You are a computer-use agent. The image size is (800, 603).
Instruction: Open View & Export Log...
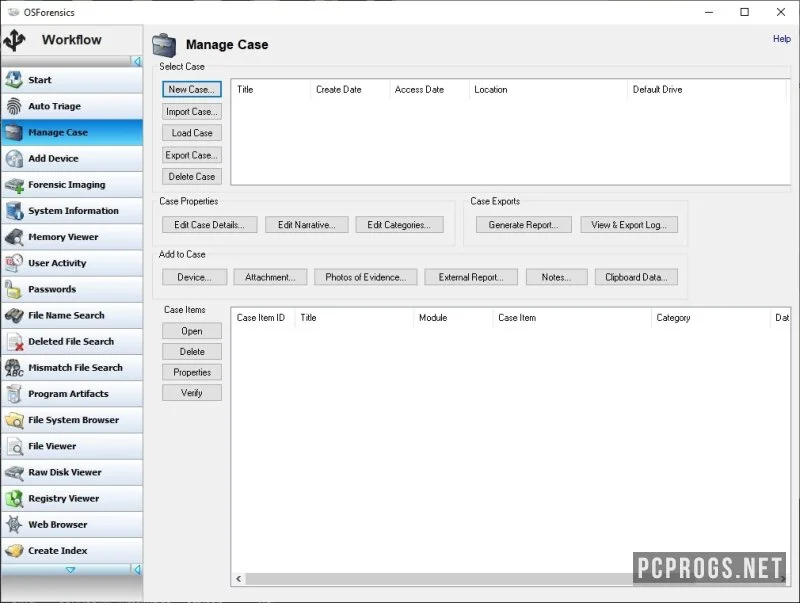(629, 225)
